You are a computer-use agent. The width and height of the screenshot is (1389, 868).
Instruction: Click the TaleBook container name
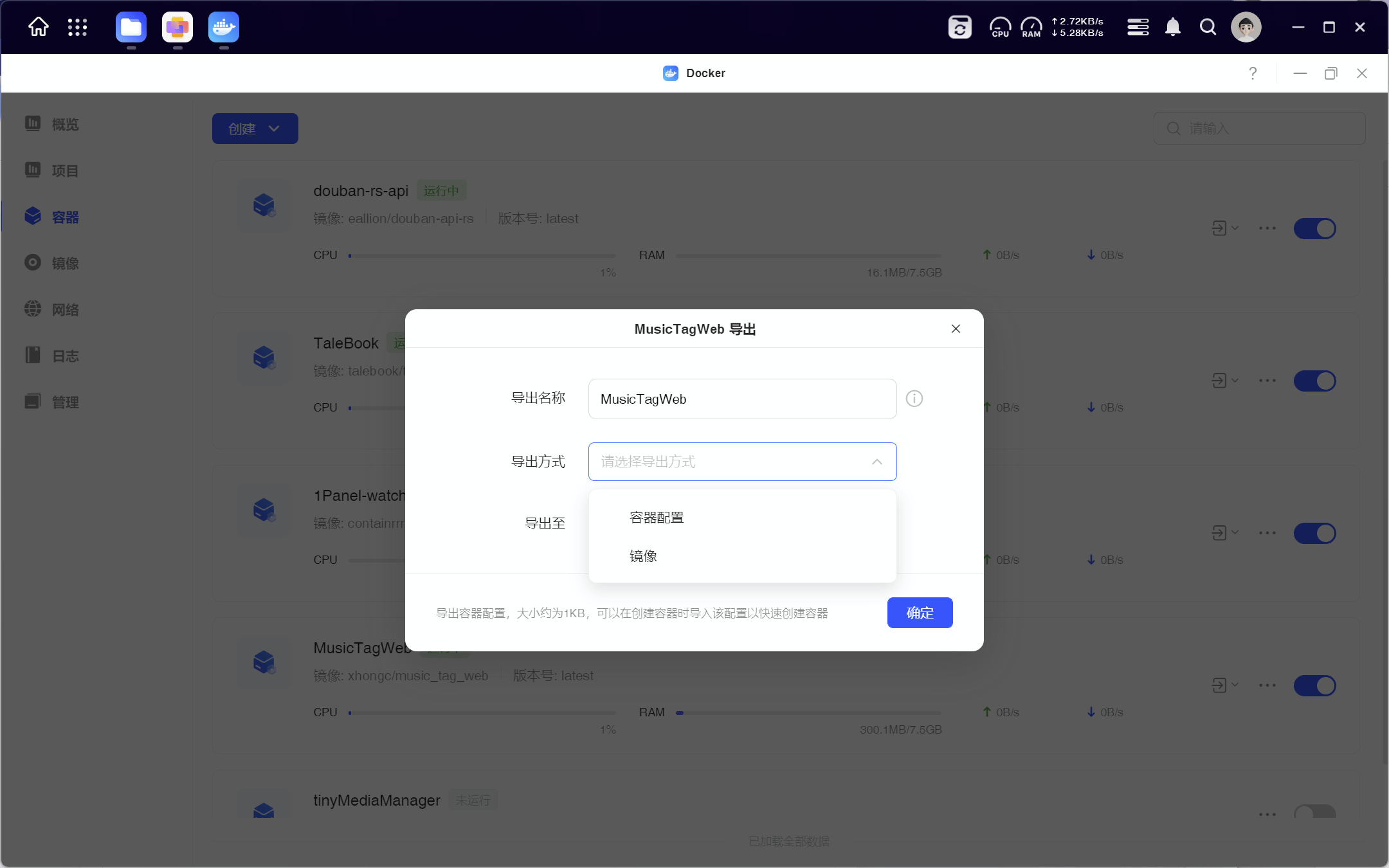point(346,343)
